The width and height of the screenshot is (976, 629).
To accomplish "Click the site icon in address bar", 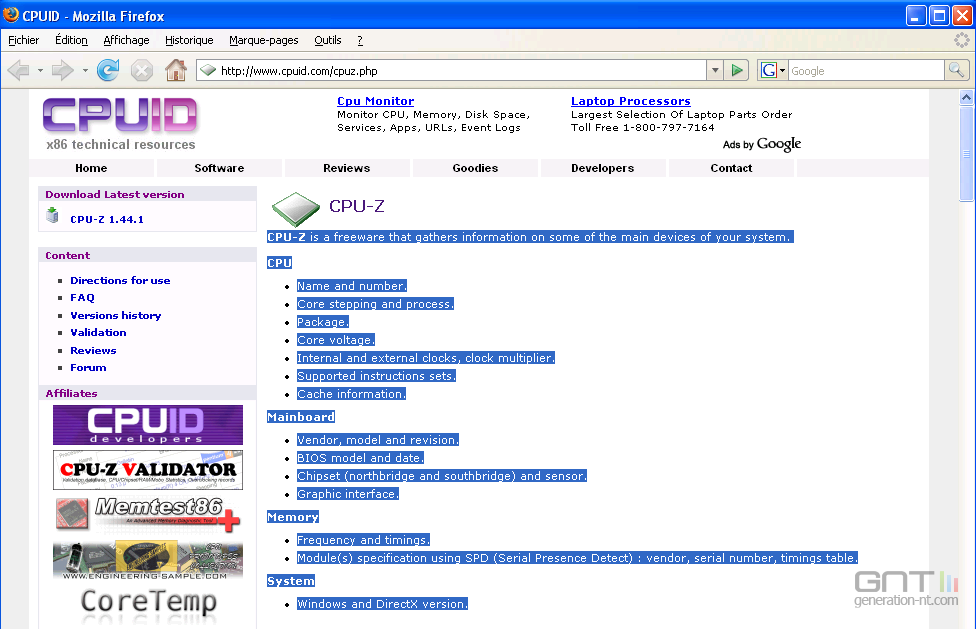I will [x=208, y=70].
